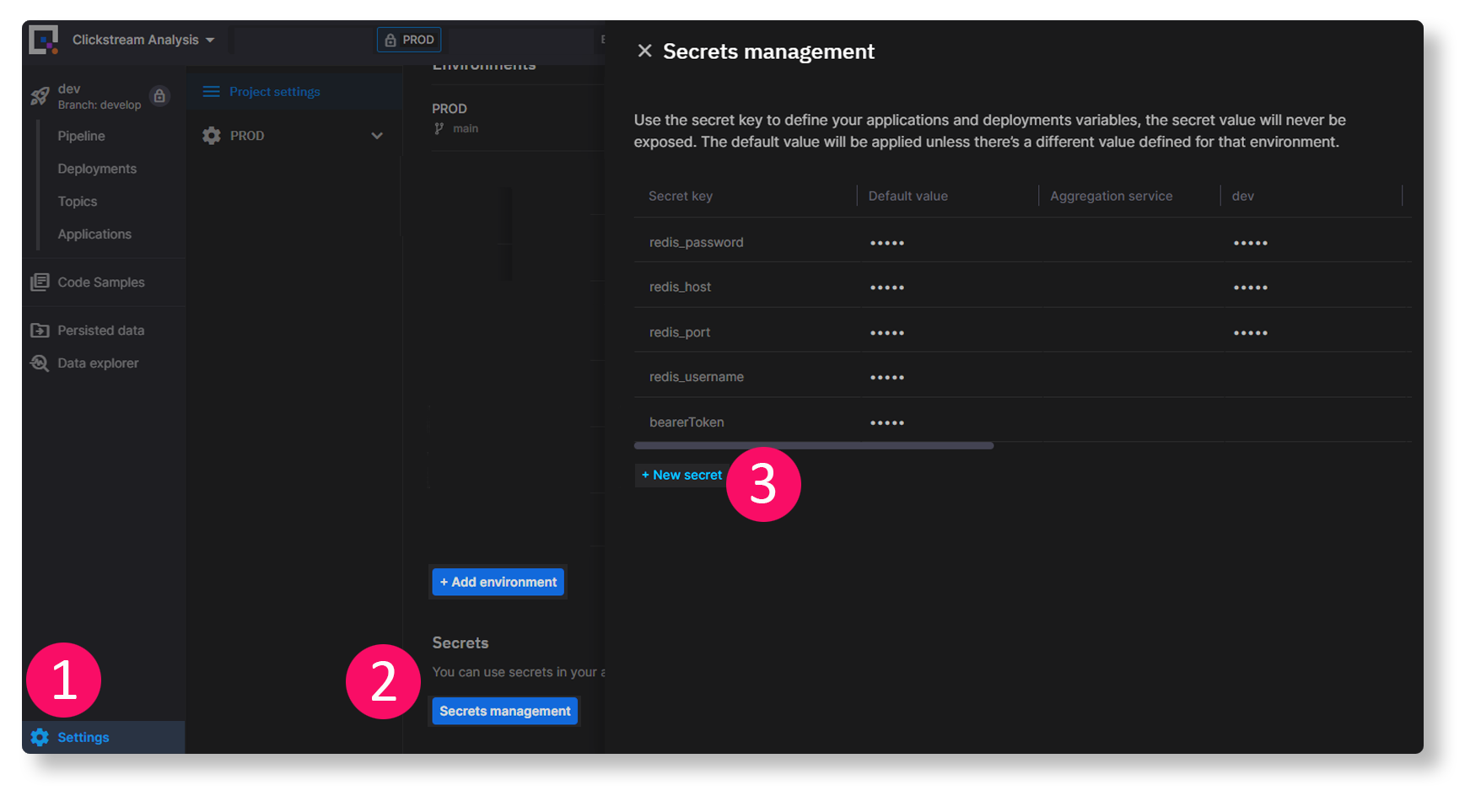The width and height of the screenshot is (1481, 812).
Task: Select the redis_host secret key
Action: (680, 288)
